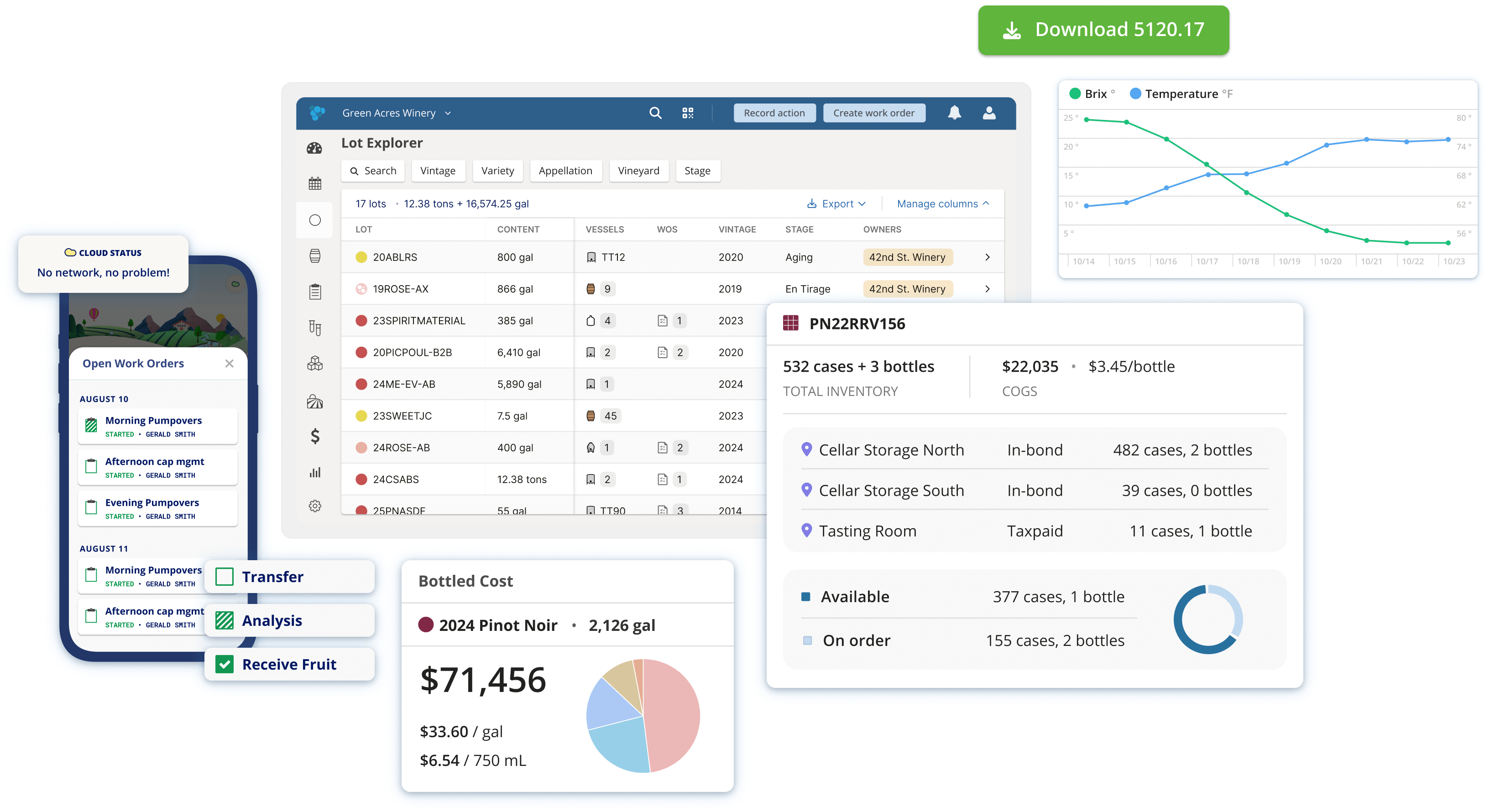Open the bar chart reports icon
The height and width of the screenshot is (812, 1495).
[314, 472]
